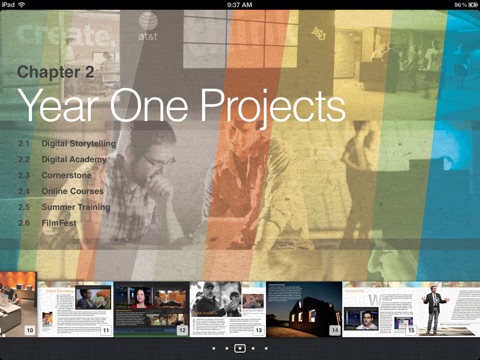Jump to first chapter dot in pager
The height and width of the screenshot is (360, 480).
point(214,349)
